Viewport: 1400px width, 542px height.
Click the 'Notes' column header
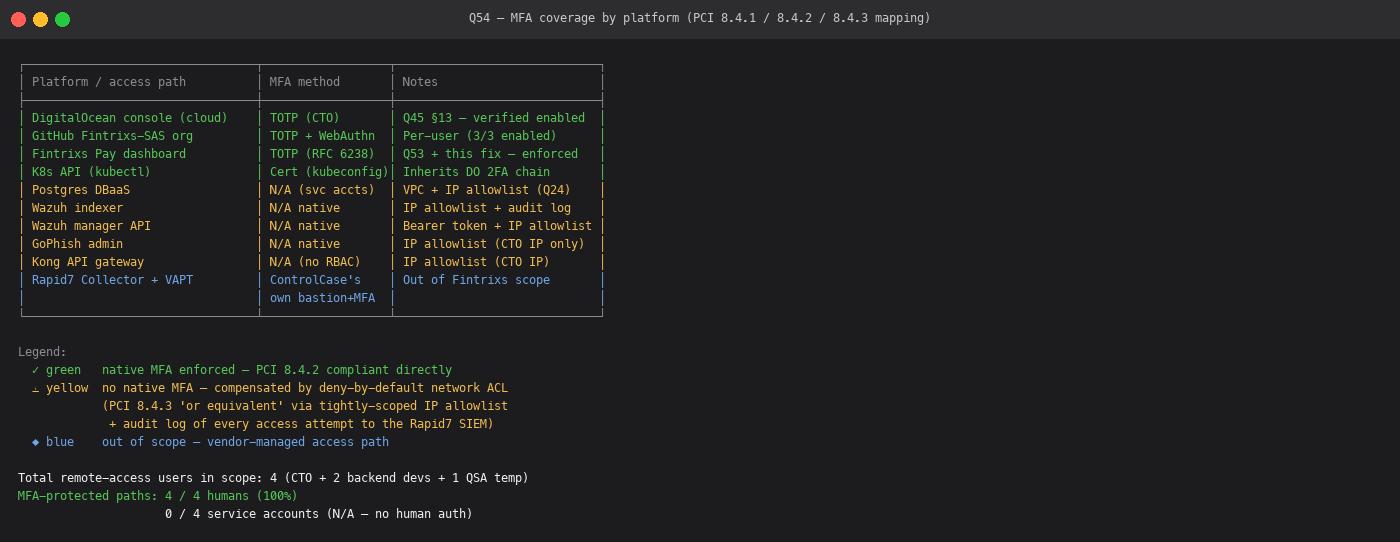tap(420, 82)
